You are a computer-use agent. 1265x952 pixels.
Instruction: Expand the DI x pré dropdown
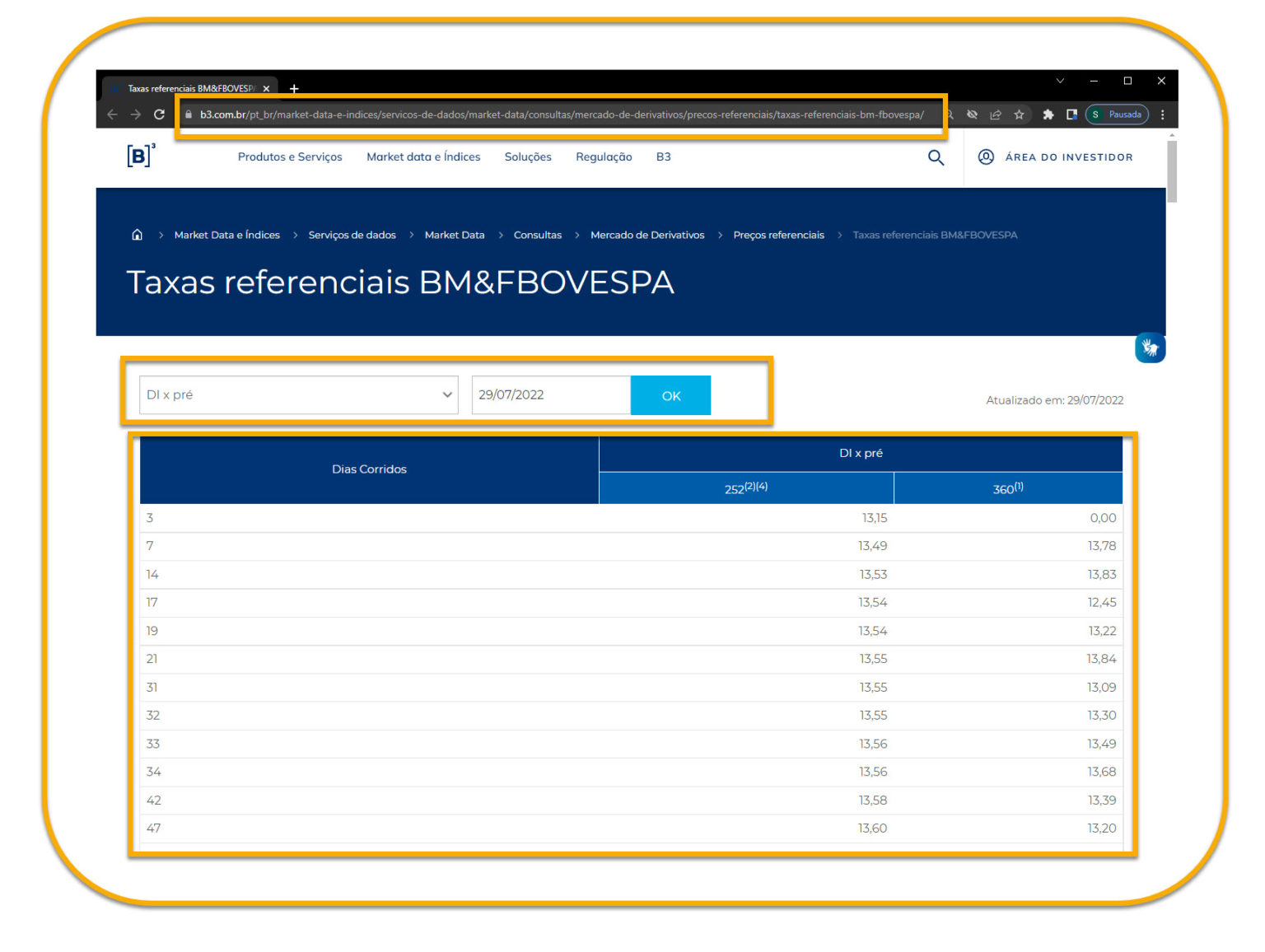point(299,394)
